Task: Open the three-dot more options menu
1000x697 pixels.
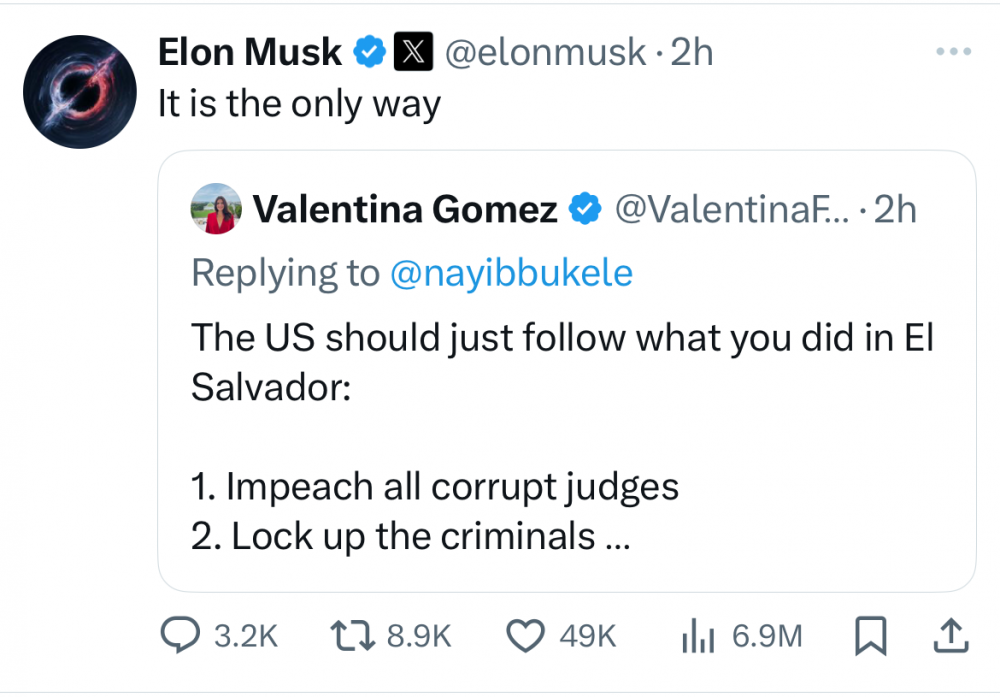Action: pos(951,51)
